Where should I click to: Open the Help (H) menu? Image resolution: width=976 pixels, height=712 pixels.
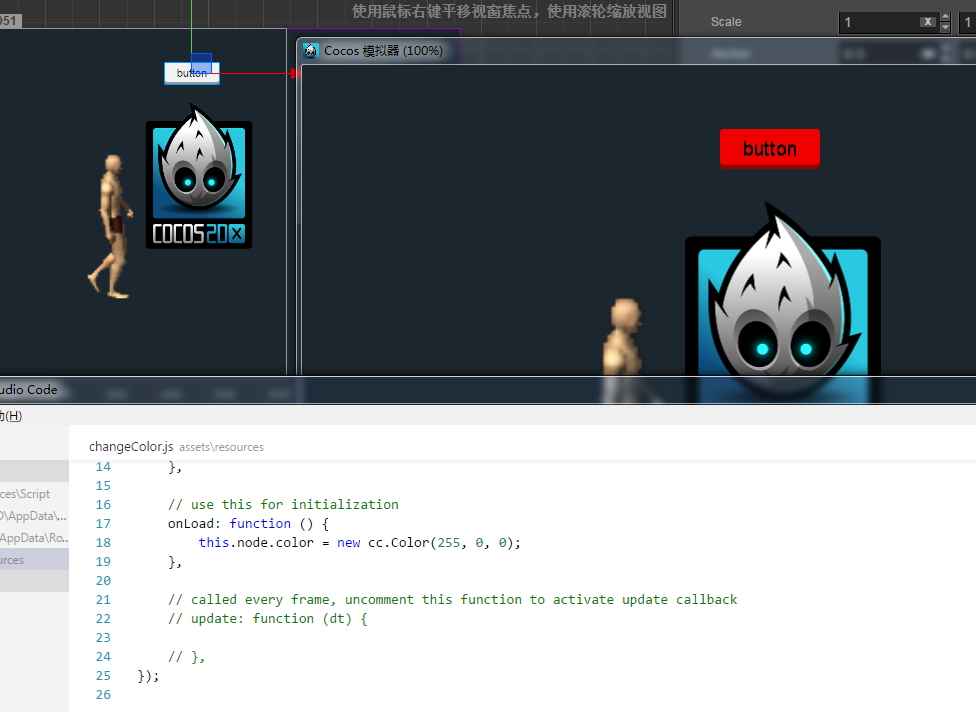[x=11, y=416]
